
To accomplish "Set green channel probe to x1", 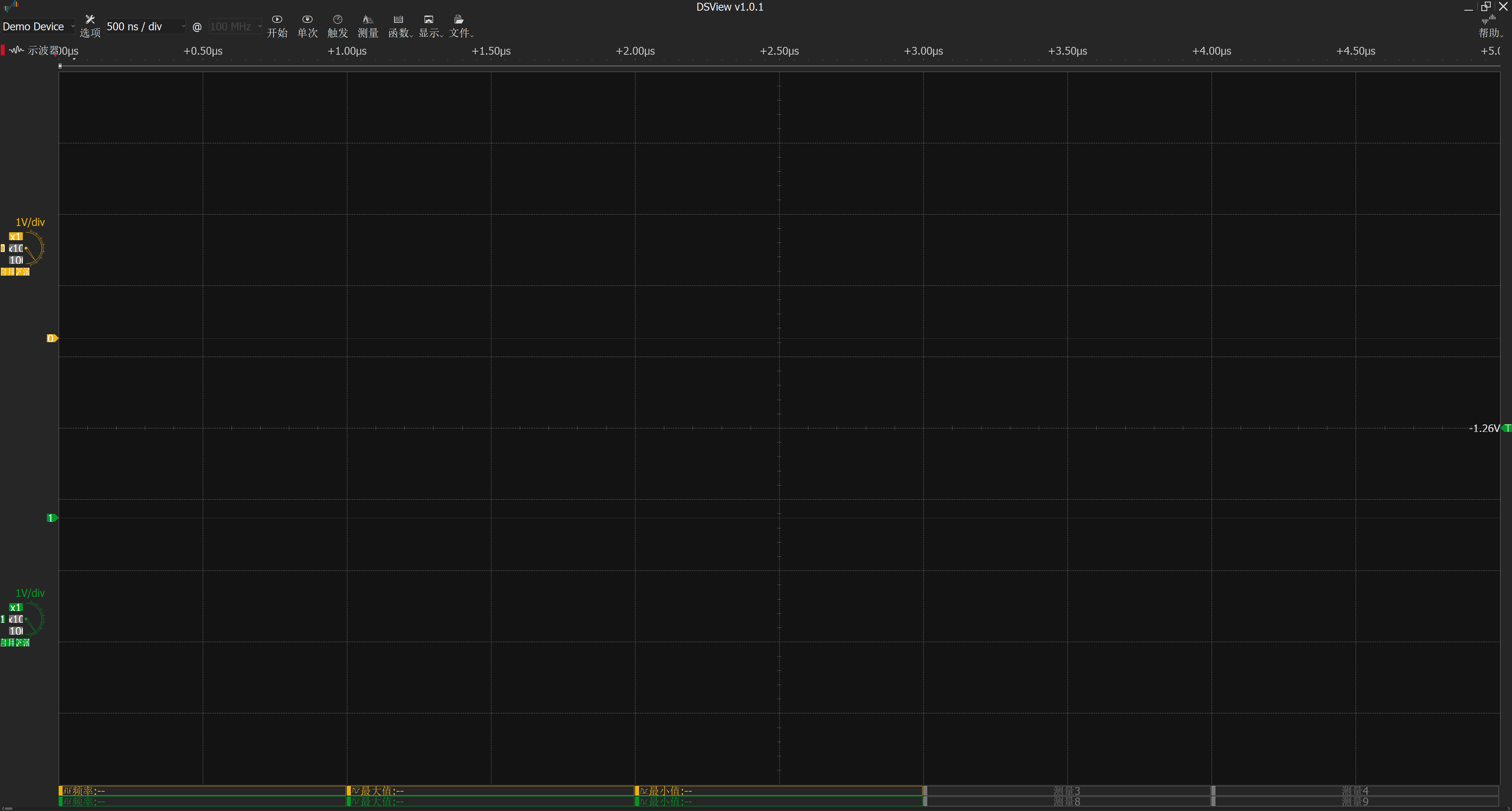I will [x=15, y=607].
